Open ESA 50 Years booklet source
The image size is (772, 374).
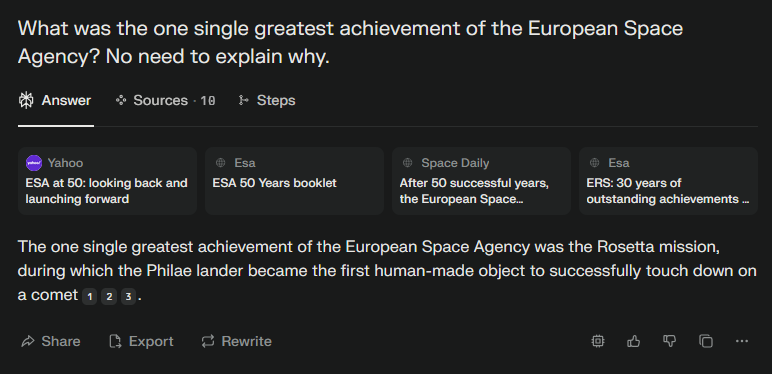tap(294, 181)
